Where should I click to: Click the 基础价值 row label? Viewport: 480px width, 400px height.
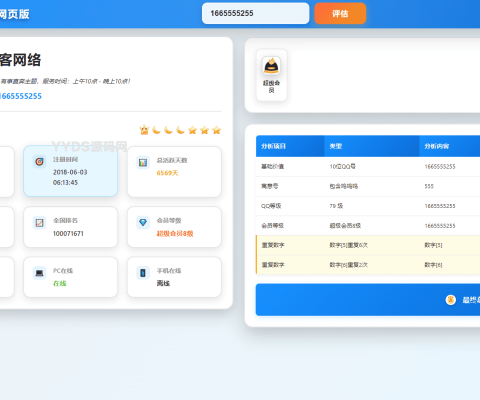coord(272,166)
